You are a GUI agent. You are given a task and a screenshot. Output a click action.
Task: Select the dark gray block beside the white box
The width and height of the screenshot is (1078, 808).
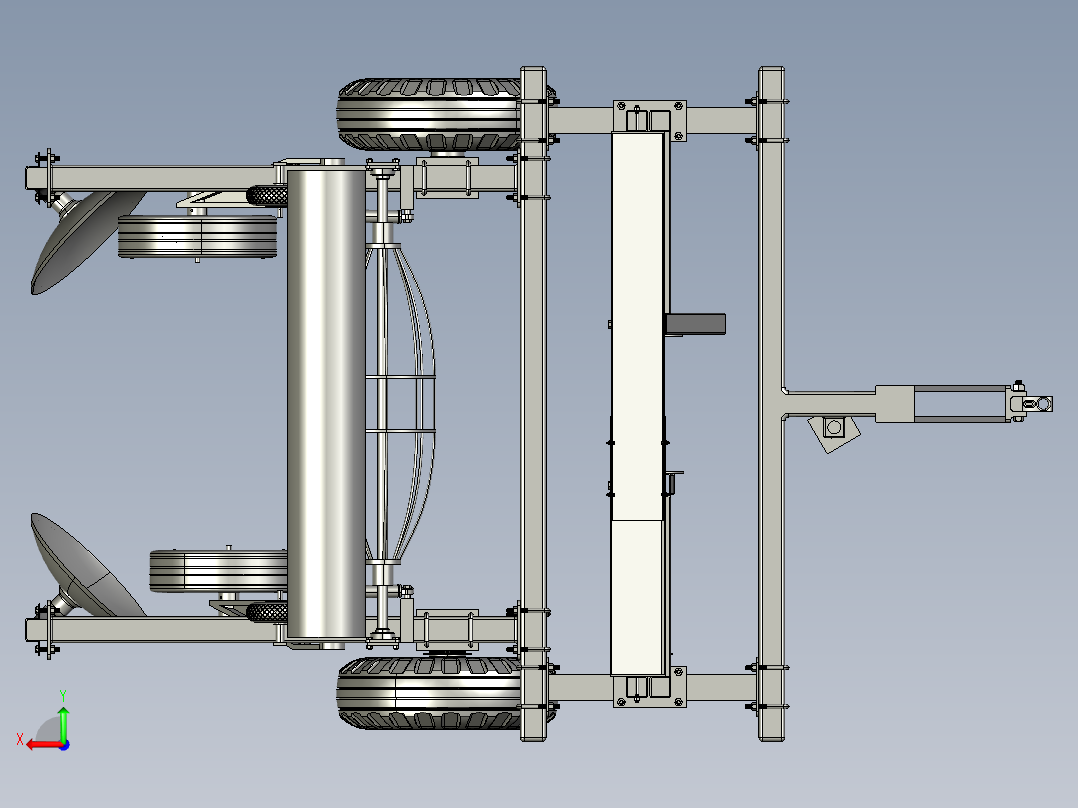tap(695, 324)
